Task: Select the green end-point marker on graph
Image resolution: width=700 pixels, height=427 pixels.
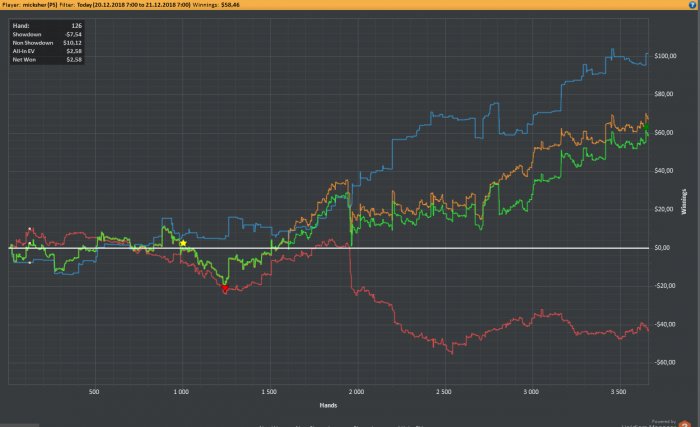Action: (646, 127)
